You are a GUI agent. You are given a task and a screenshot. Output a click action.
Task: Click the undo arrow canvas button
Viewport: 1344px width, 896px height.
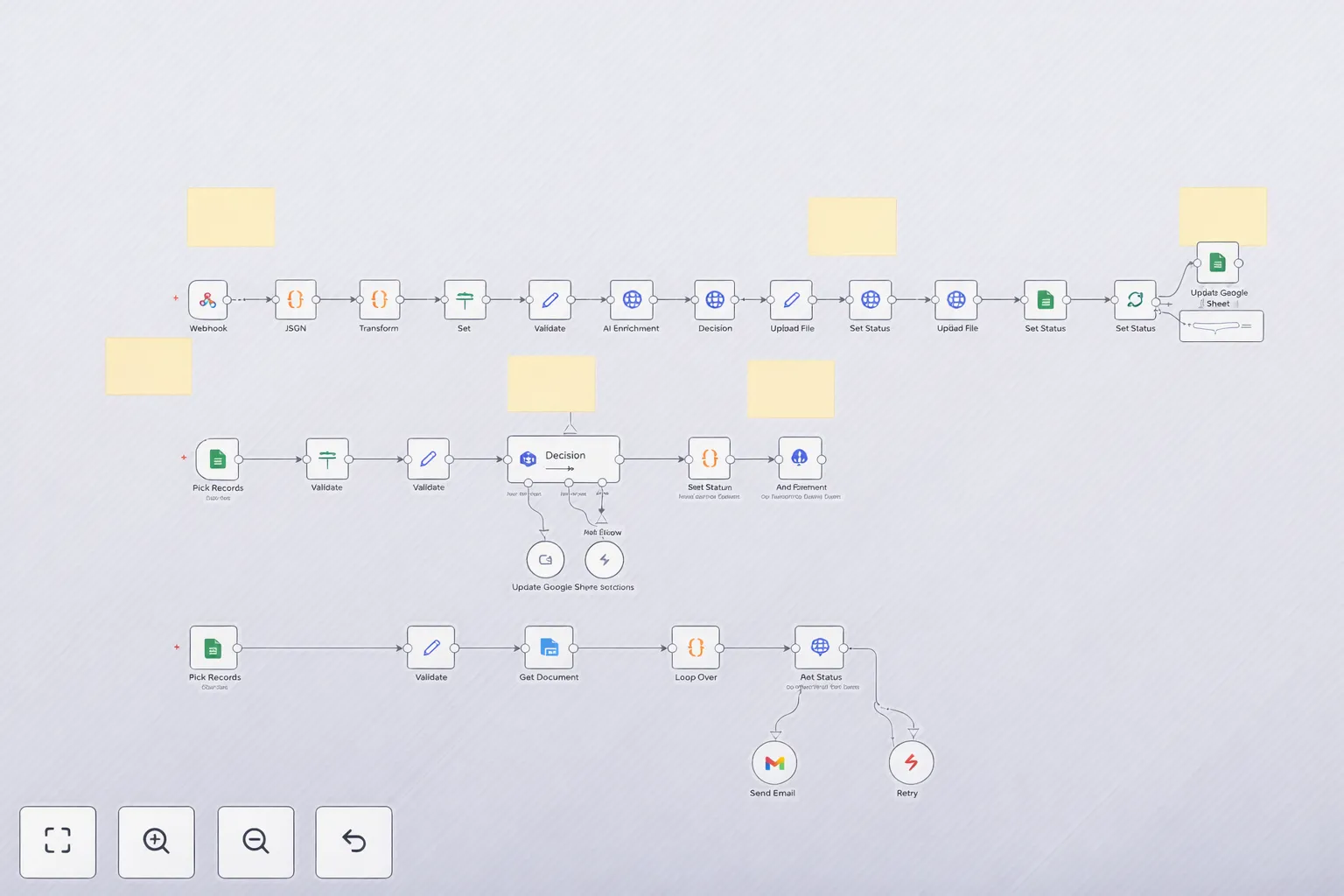353,842
